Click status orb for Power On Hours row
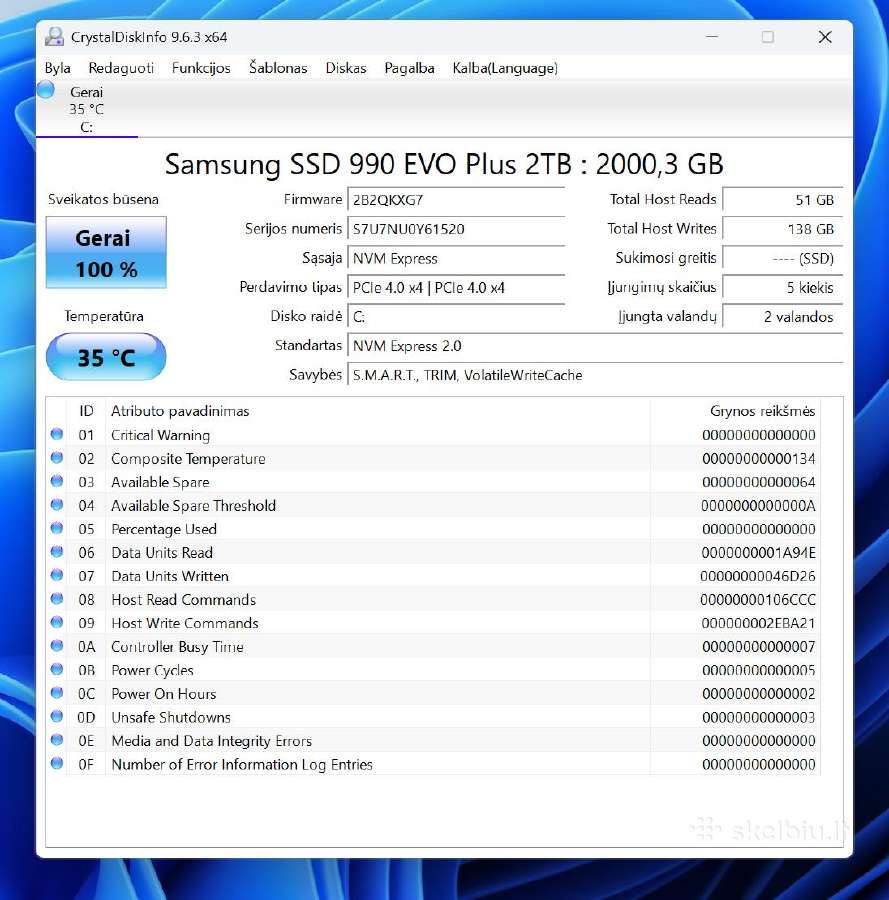Viewport: 889px width, 900px height. coord(57,693)
